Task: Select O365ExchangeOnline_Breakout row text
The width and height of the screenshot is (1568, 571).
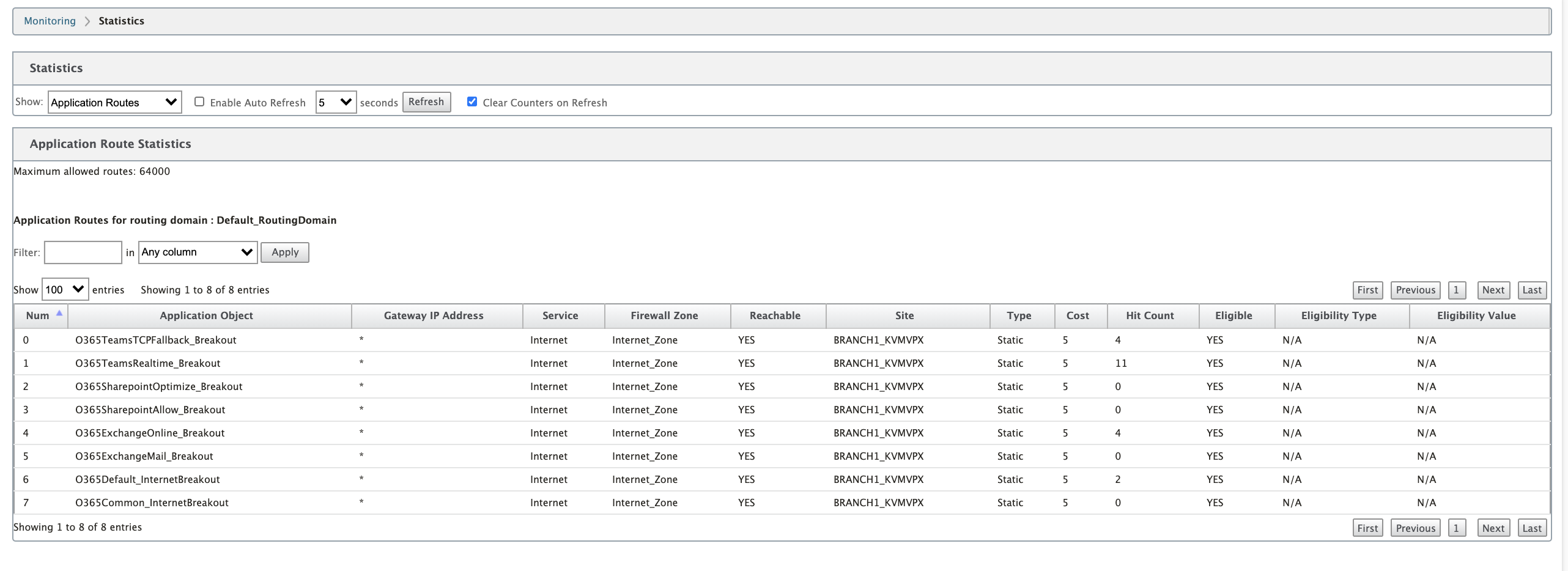Action: click(x=150, y=433)
